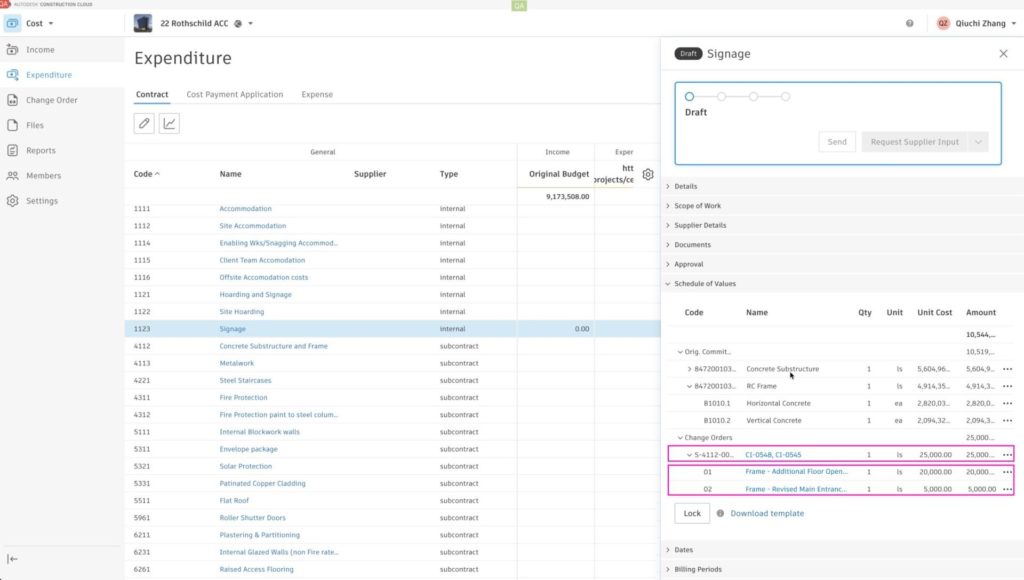This screenshot has height=580, width=1024.
Task: Click Request Supplier Input button
Action: [x=914, y=142]
